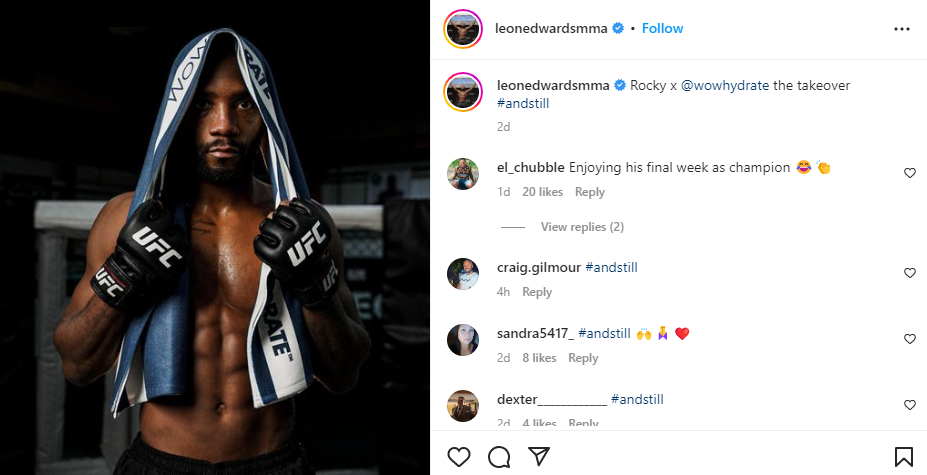Open the #andstill hashtag in the caption

(x=522, y=103)
